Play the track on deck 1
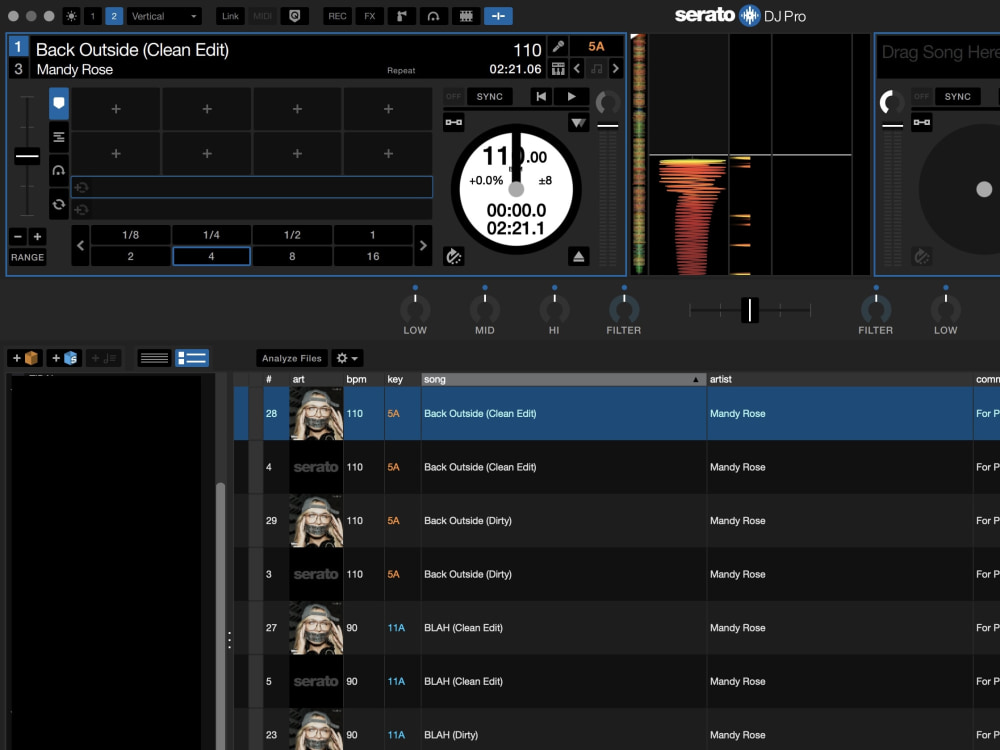 [571, 96]
